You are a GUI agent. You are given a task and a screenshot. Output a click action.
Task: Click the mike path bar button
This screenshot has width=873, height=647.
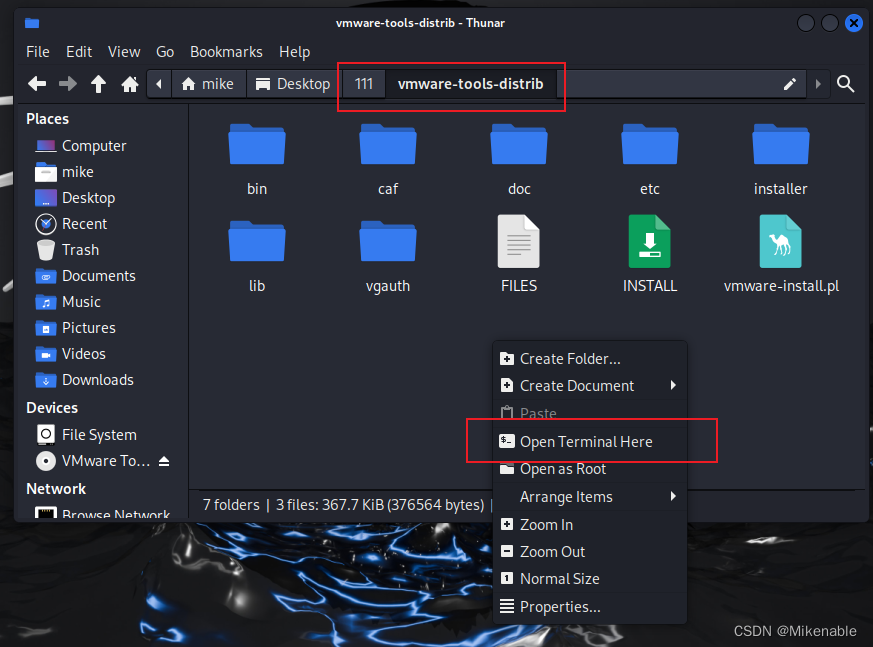coord(209,84)
